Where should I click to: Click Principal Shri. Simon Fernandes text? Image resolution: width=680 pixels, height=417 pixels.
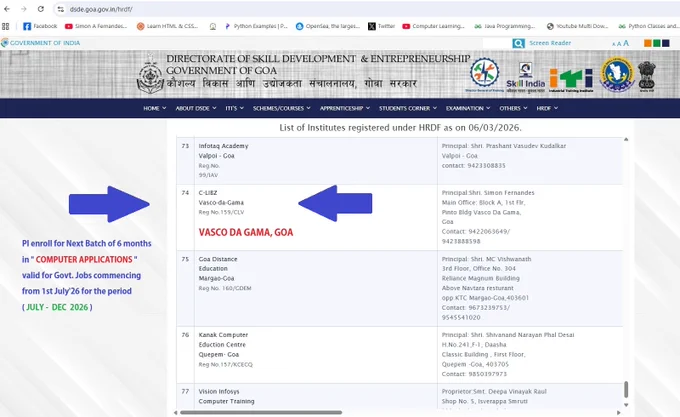(488, 193)
